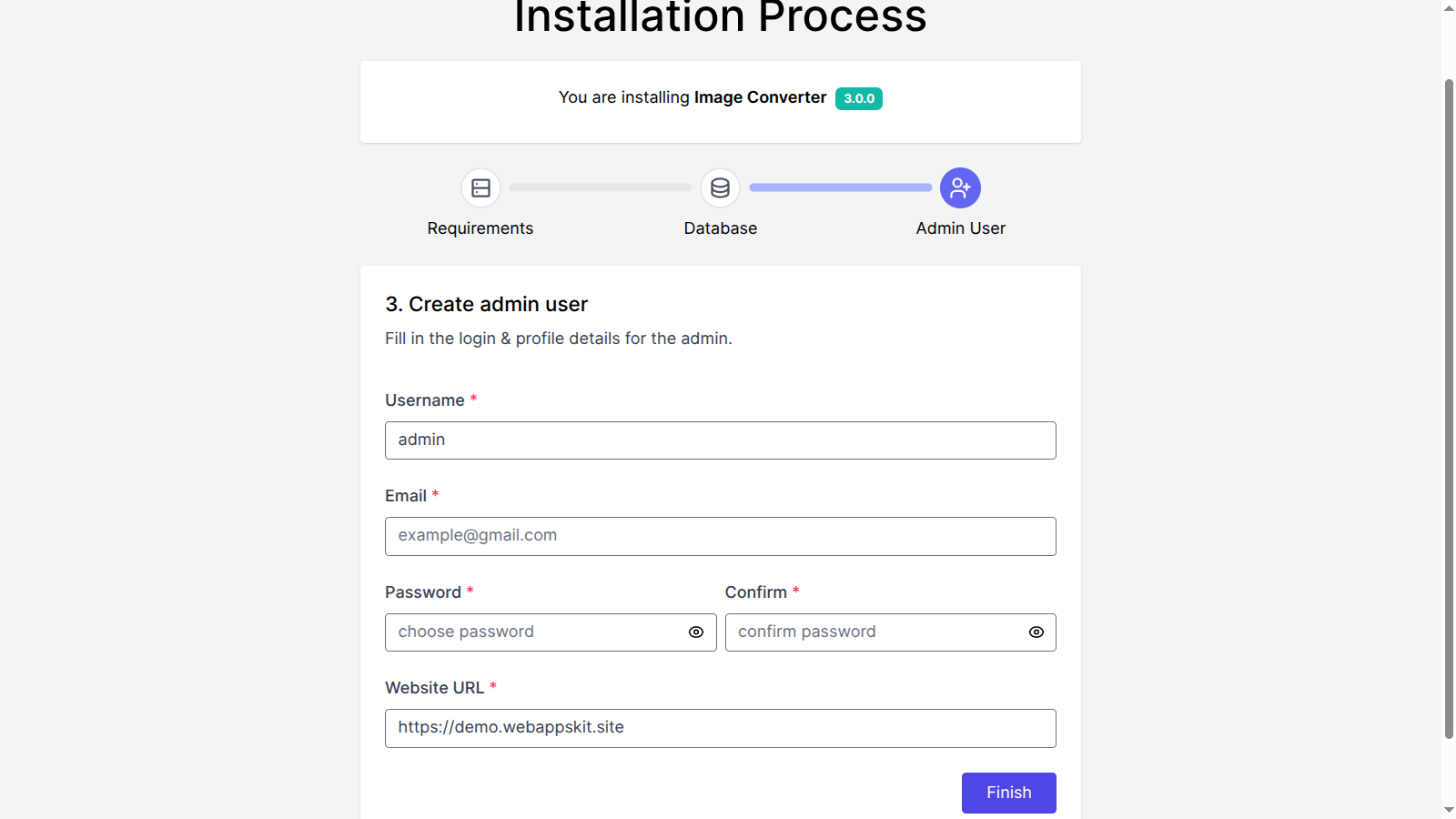Select the Database step label
The height and width of the screenshot is (819, 1456).
point(720,228)
